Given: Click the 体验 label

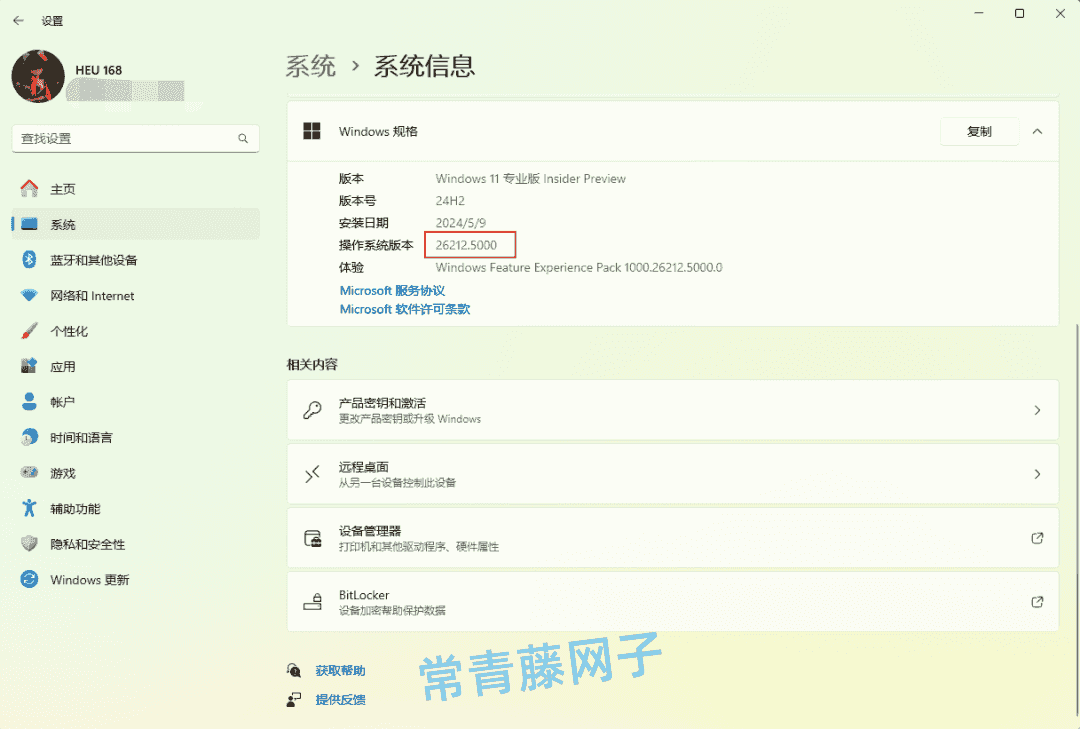Looking at the screenshot, I should pos(351,267).
